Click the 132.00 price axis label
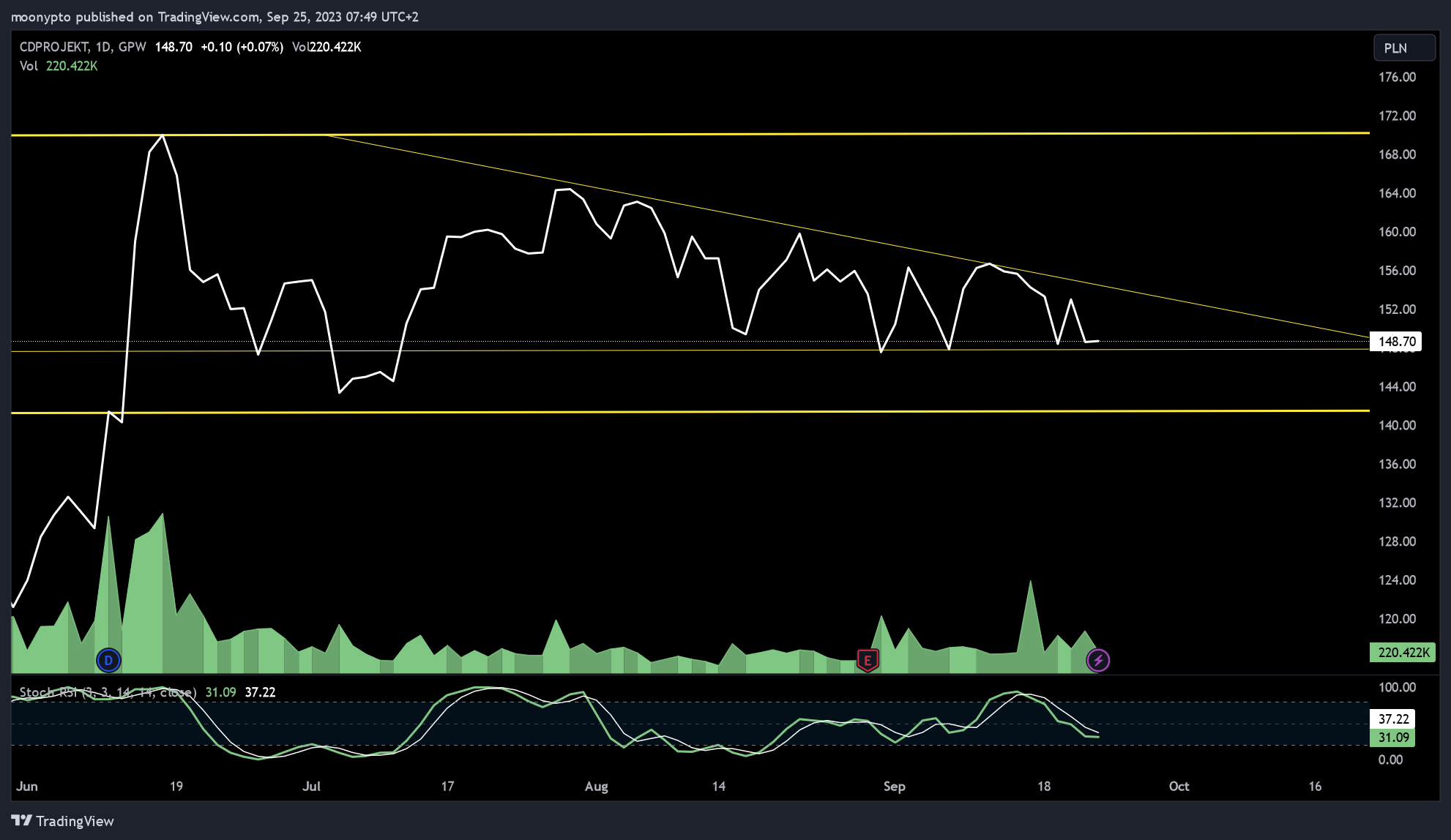The image size is (1451, 840). tap(1397, 503)
